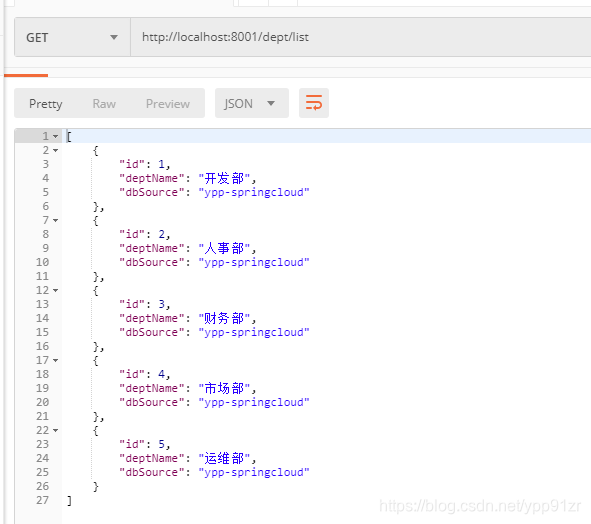
Task: Click the request URL field localhost:8001/dept/list
Action: [361, 37]
